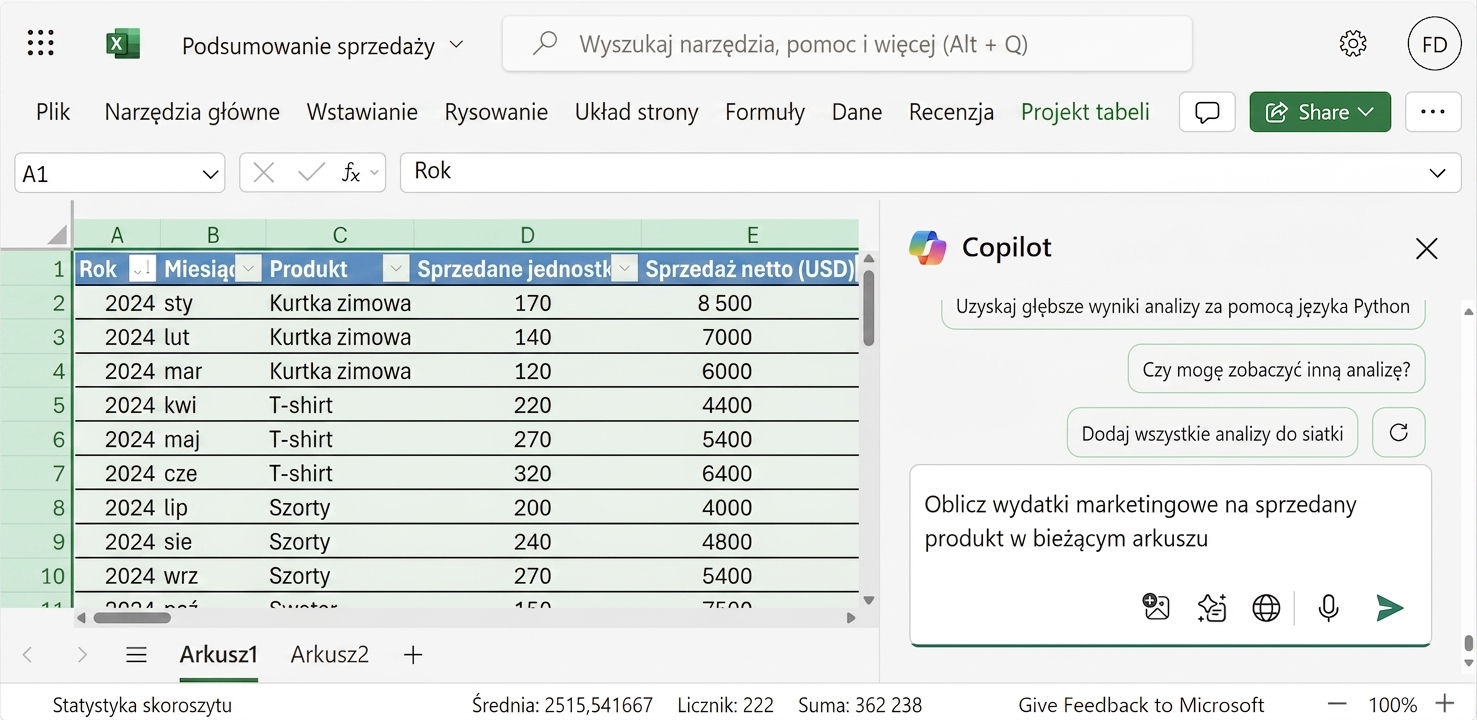Click the select-all corner triangle
This screenshot has height=720, width=1477.
click(57, 235)
